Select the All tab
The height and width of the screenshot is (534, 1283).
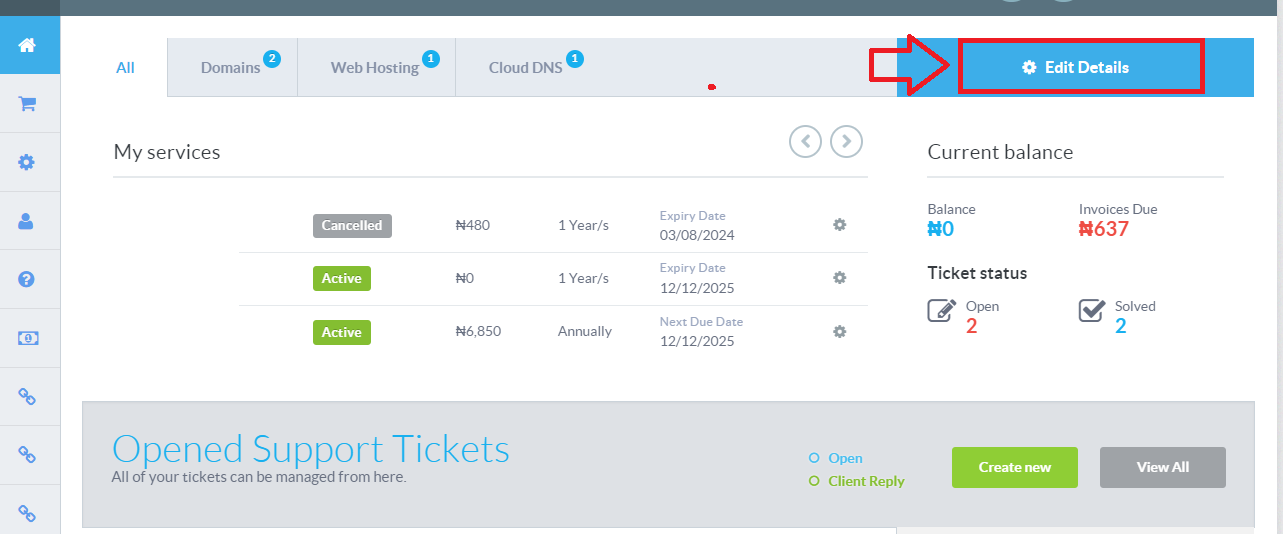[125, 68]
